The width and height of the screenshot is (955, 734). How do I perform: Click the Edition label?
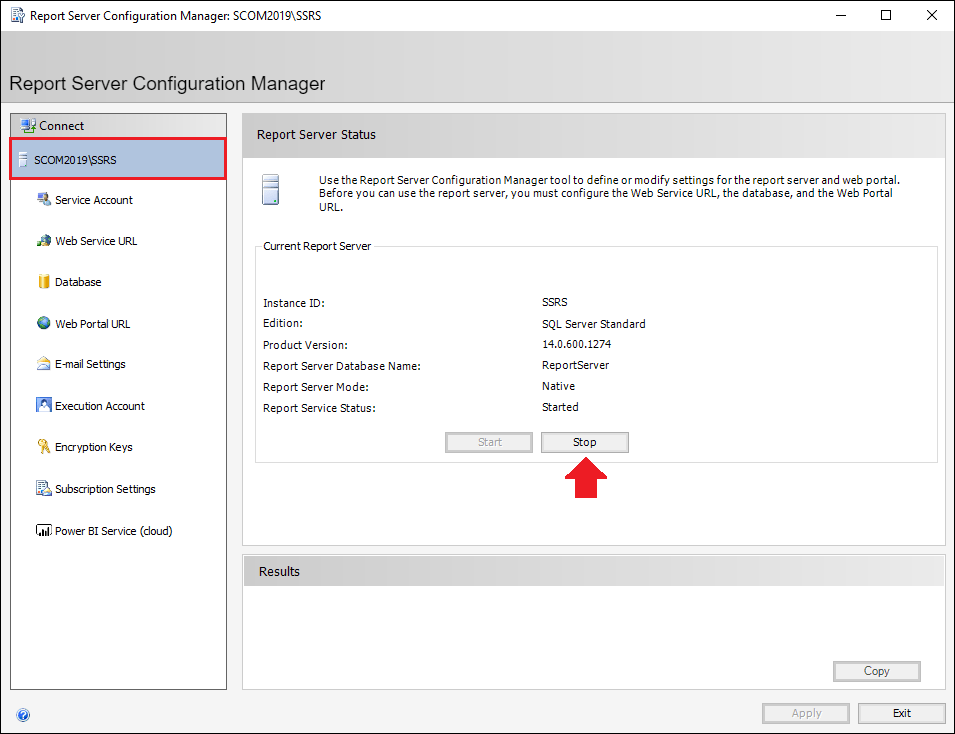[283, 323]
